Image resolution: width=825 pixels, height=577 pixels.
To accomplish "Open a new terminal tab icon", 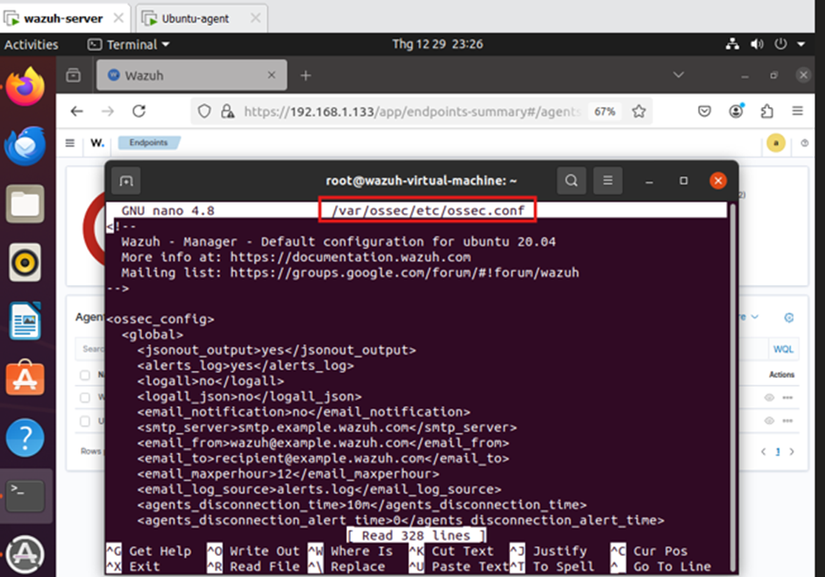I will (x=126, y=181).
